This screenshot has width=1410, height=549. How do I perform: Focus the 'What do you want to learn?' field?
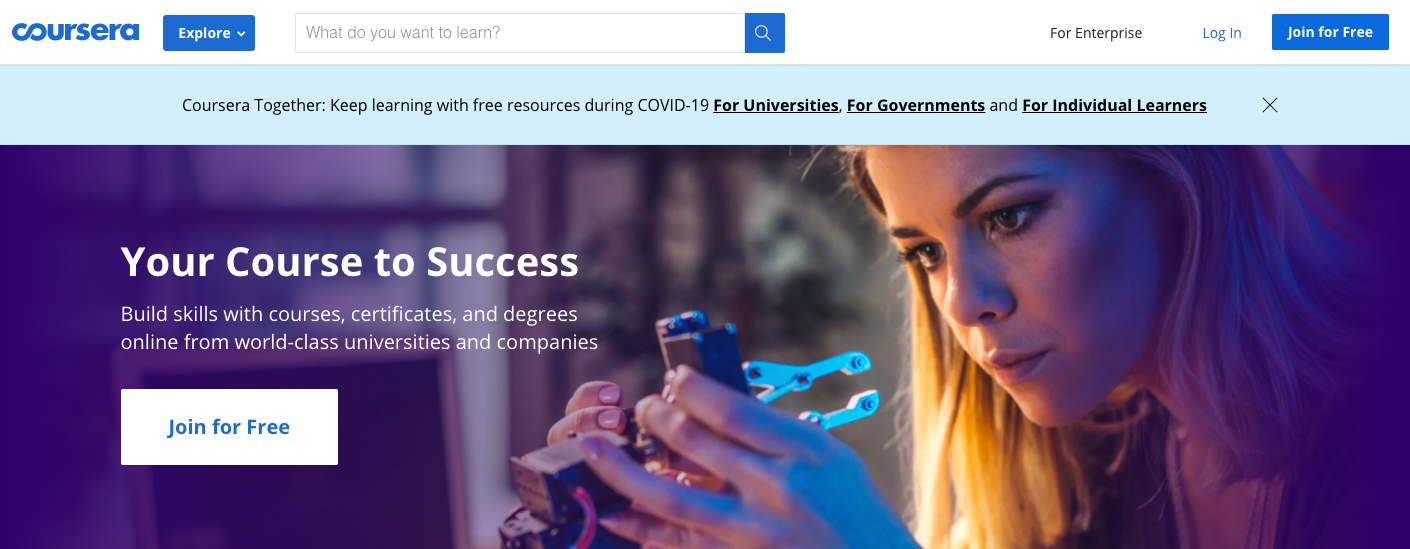pyautogui.click(x=520, y=33)
